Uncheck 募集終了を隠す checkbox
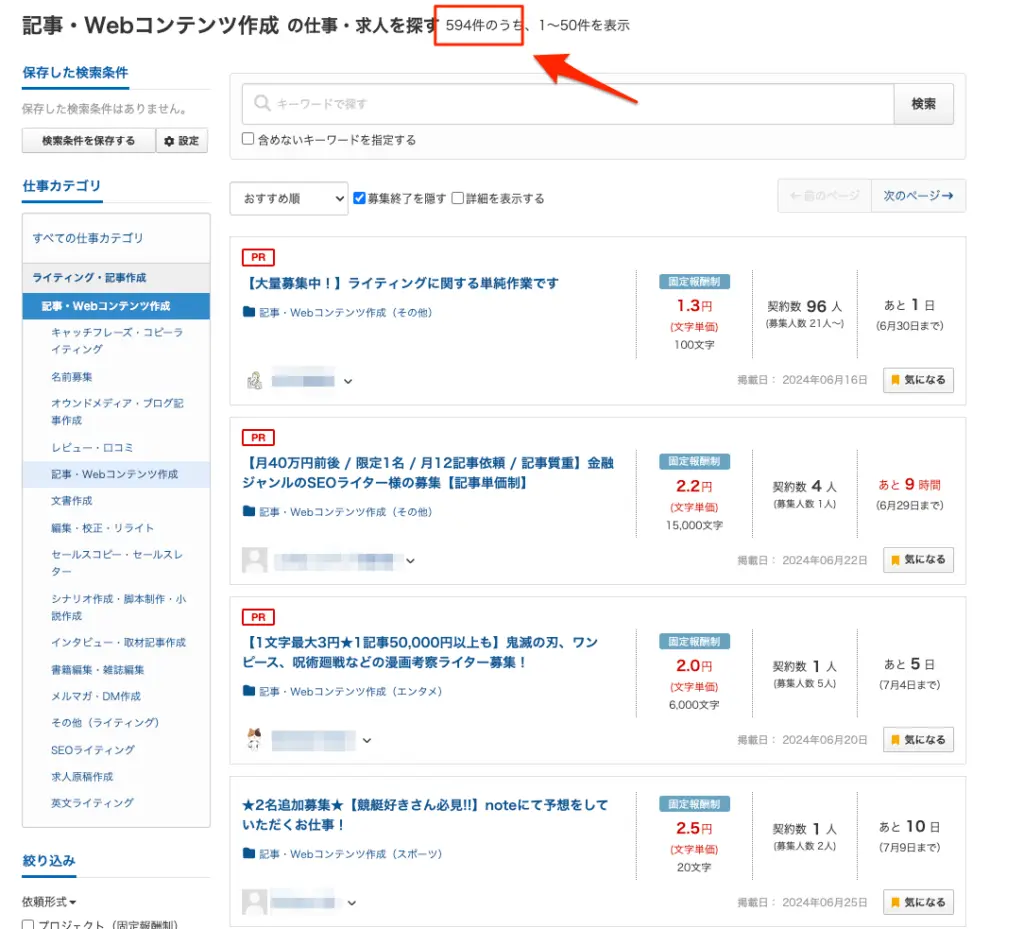The image size is (1024, 929). coord(359,198)
